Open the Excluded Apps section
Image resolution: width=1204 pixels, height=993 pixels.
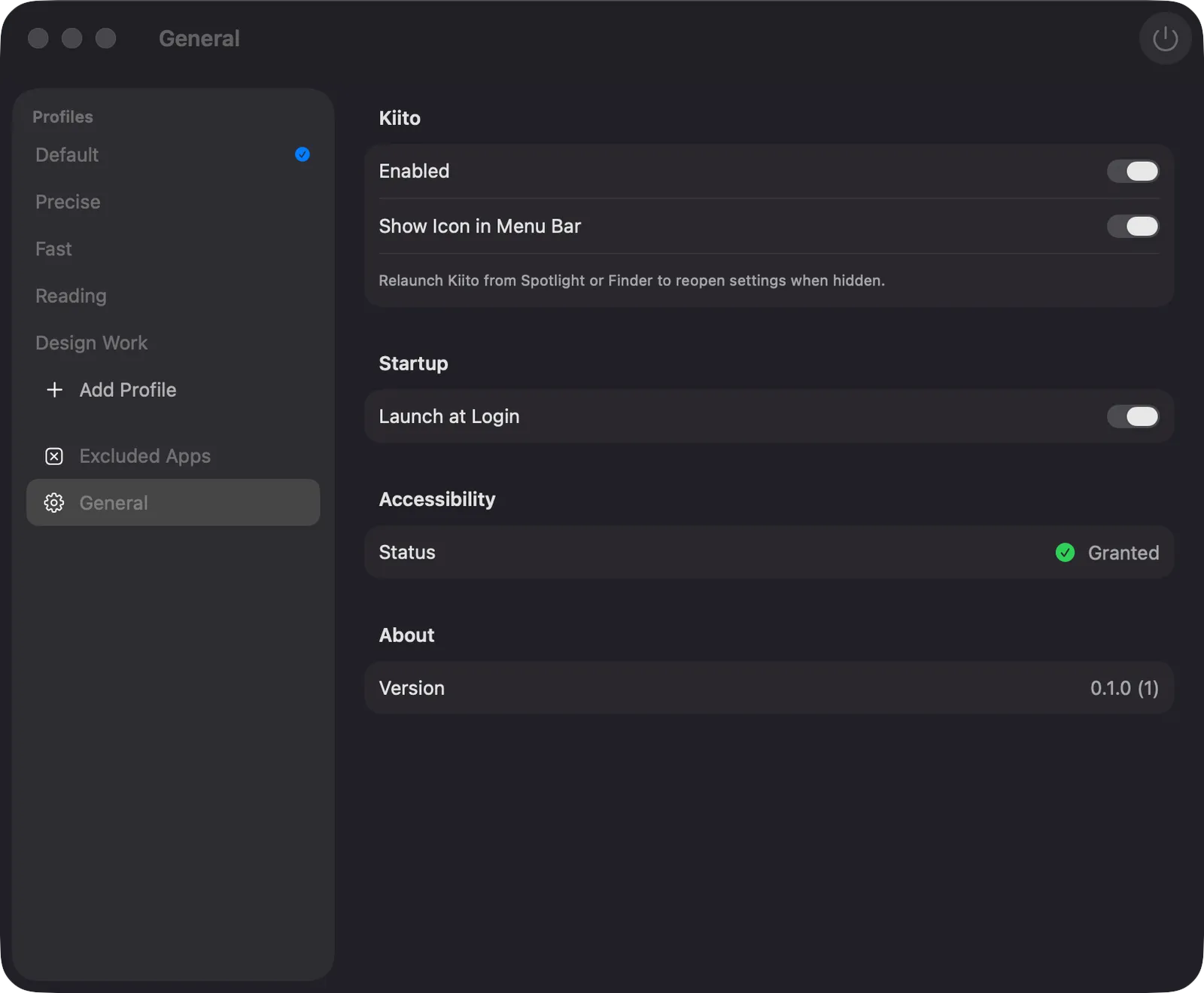point(173,456)
